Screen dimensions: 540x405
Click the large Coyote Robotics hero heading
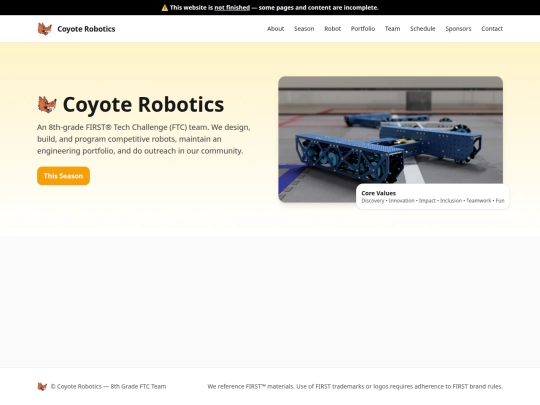coord(143,104)
